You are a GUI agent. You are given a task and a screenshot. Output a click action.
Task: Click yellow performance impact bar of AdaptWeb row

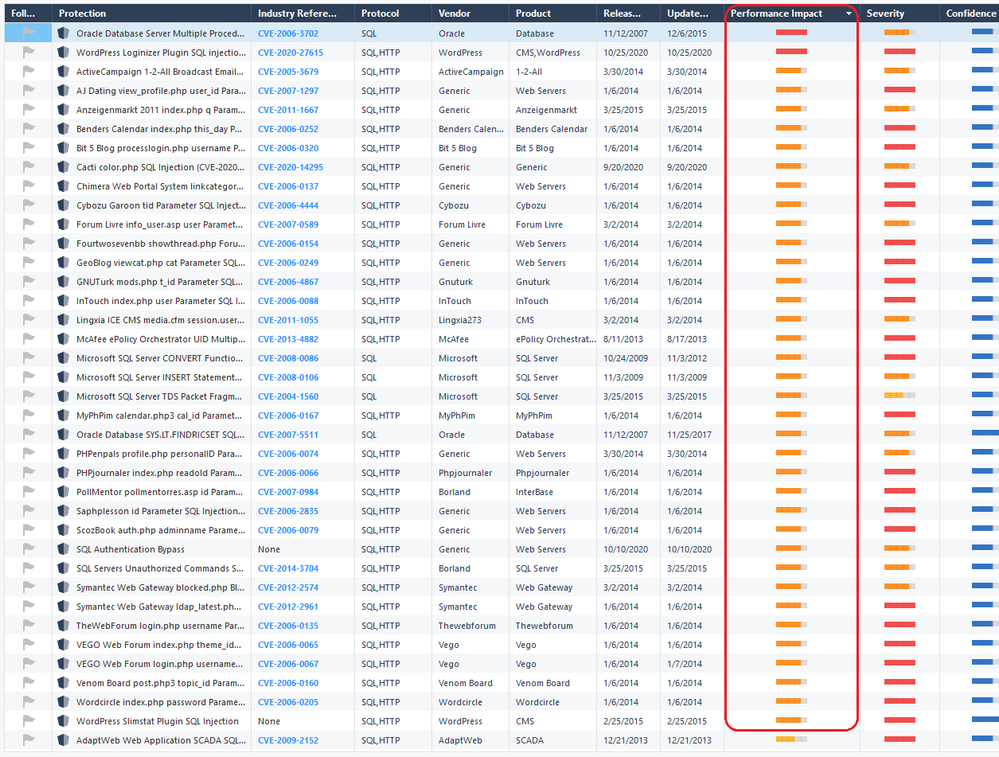click(791, 739)
